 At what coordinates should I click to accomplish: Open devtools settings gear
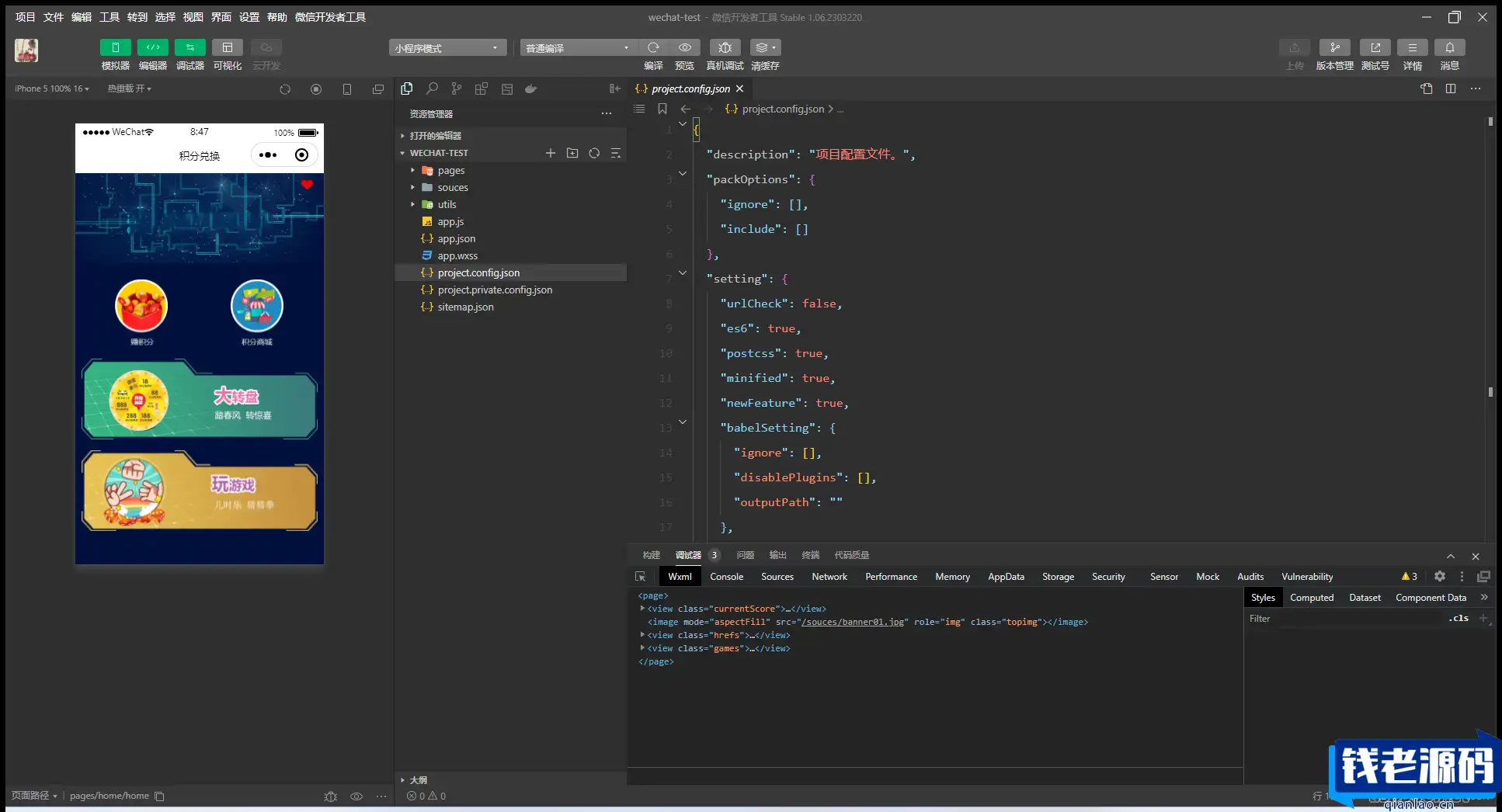(x=1439, y=576)
